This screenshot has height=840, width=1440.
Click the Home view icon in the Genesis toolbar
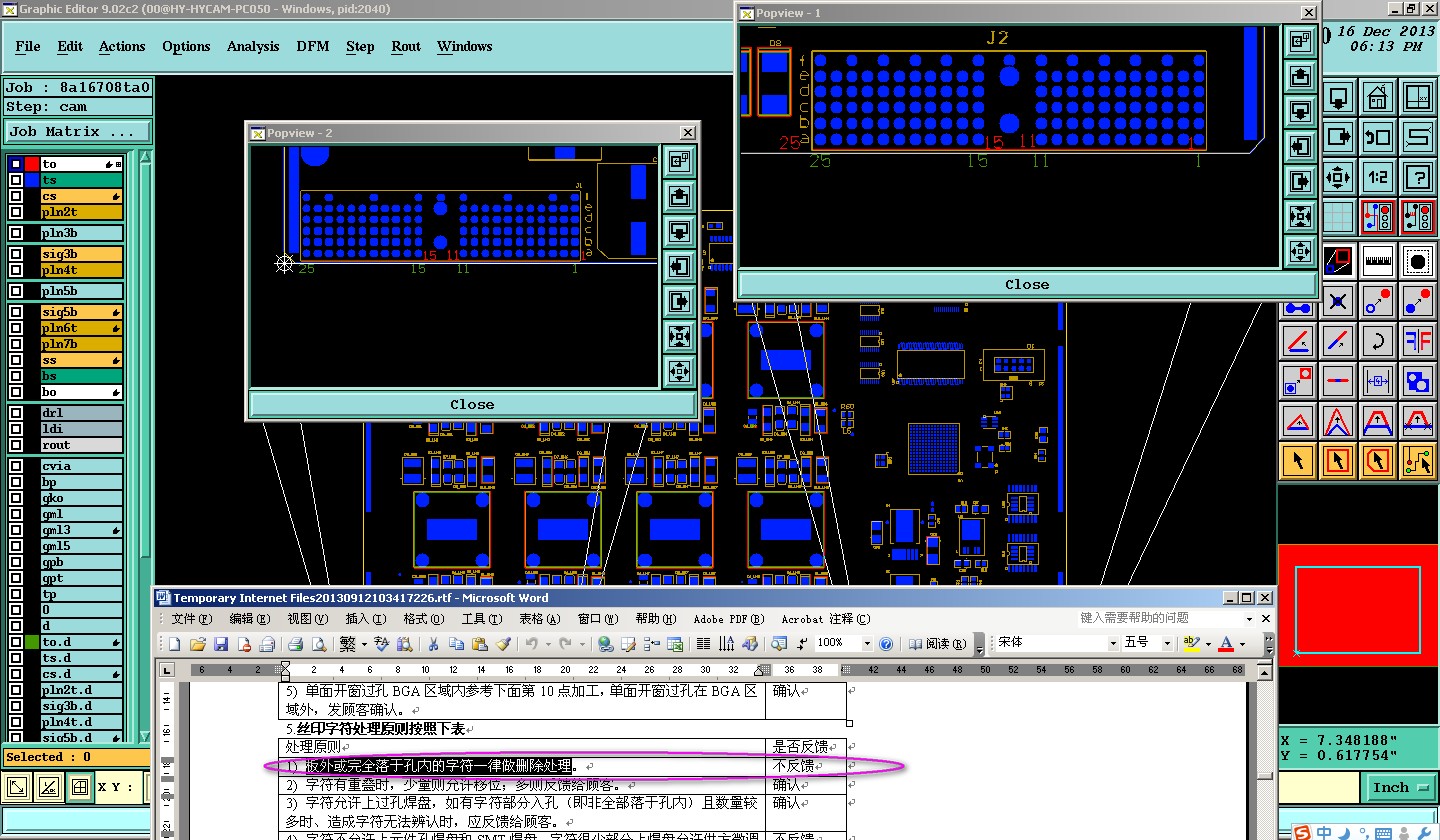(1378, 98)
